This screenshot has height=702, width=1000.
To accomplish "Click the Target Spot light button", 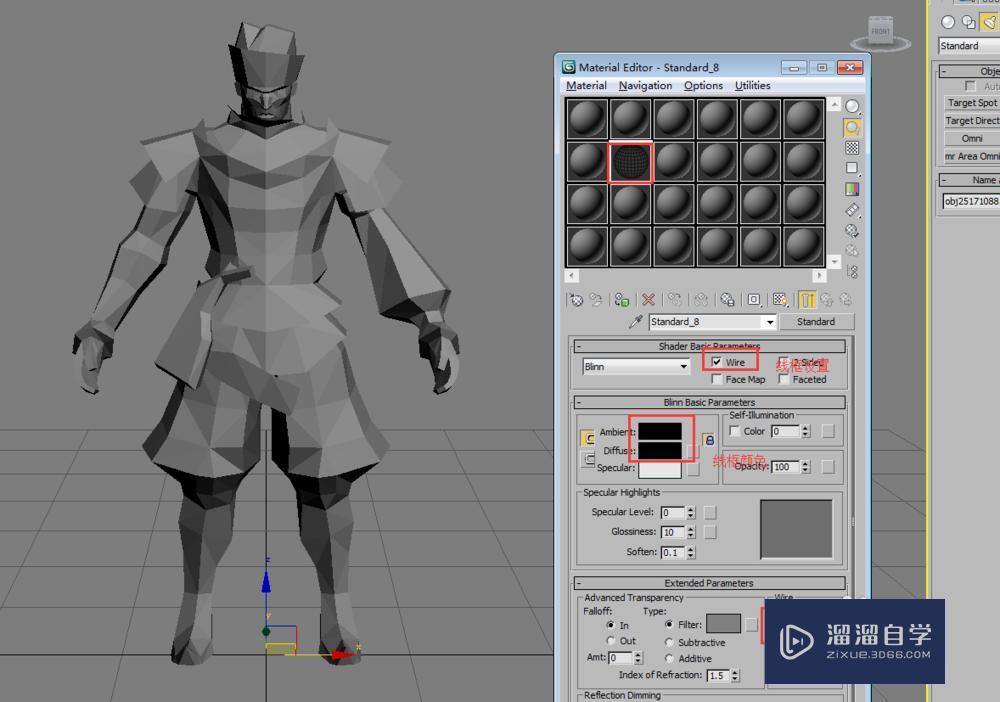I will pyautogui.click(x=971, y=103).
